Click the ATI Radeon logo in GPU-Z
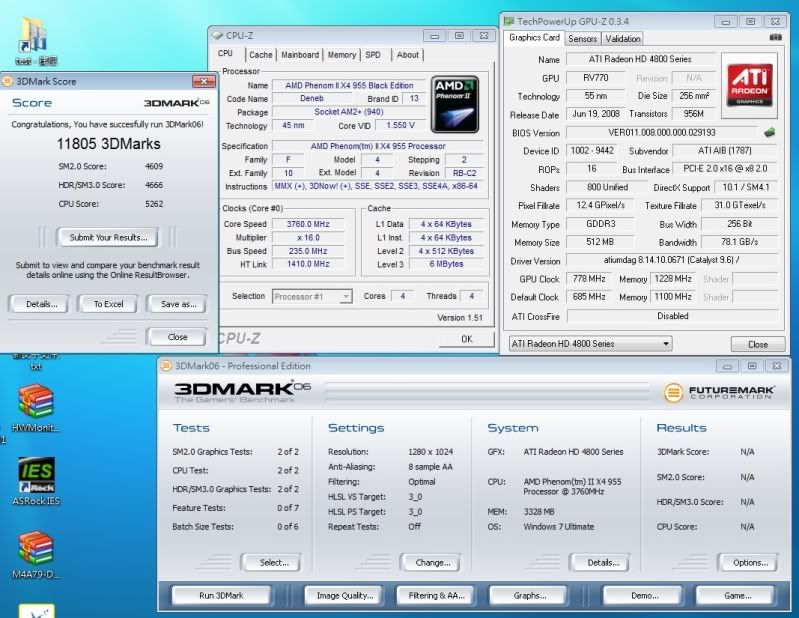 [749, 84]
